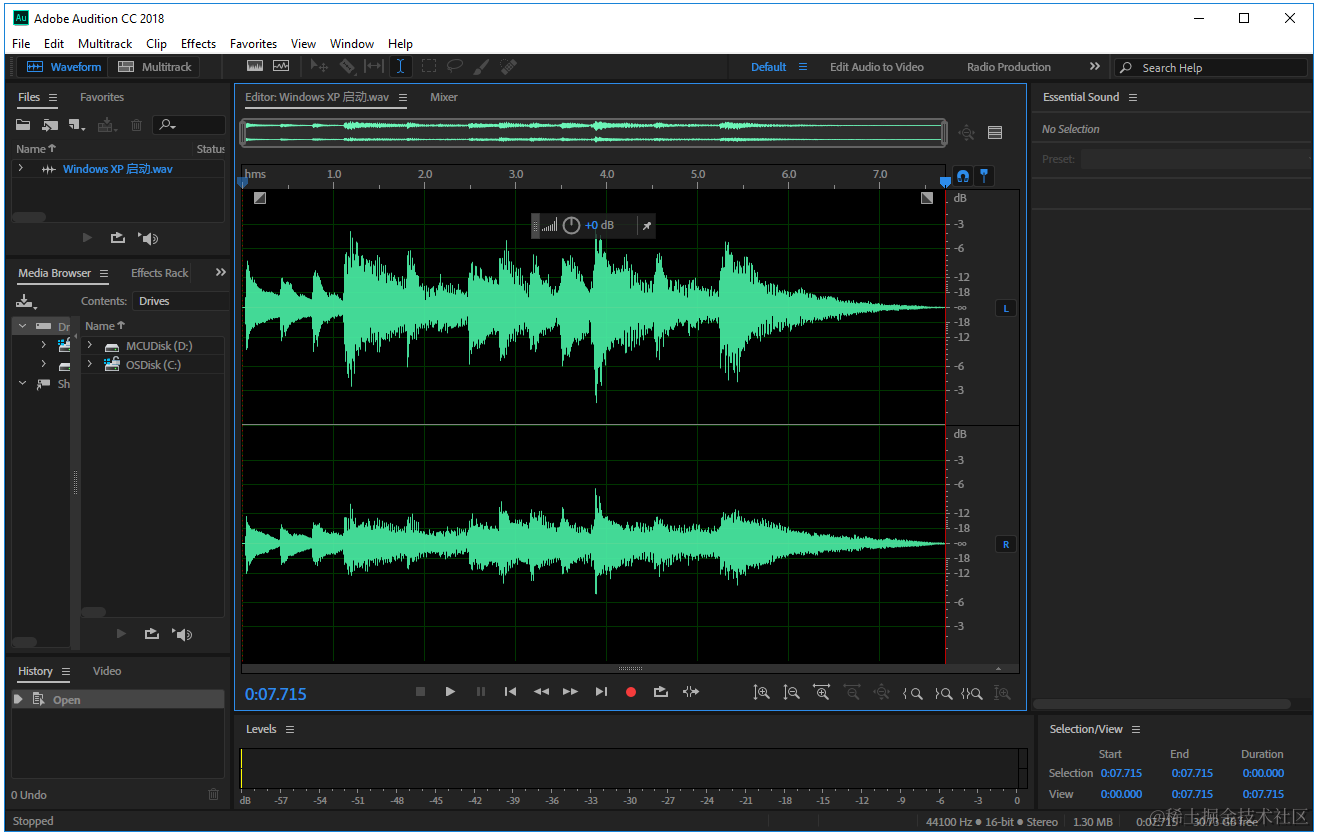Viewport: 1317px width, 835px height.
Task: Toggle Loop Playback in Files panel
Action: tap(118, 238)
